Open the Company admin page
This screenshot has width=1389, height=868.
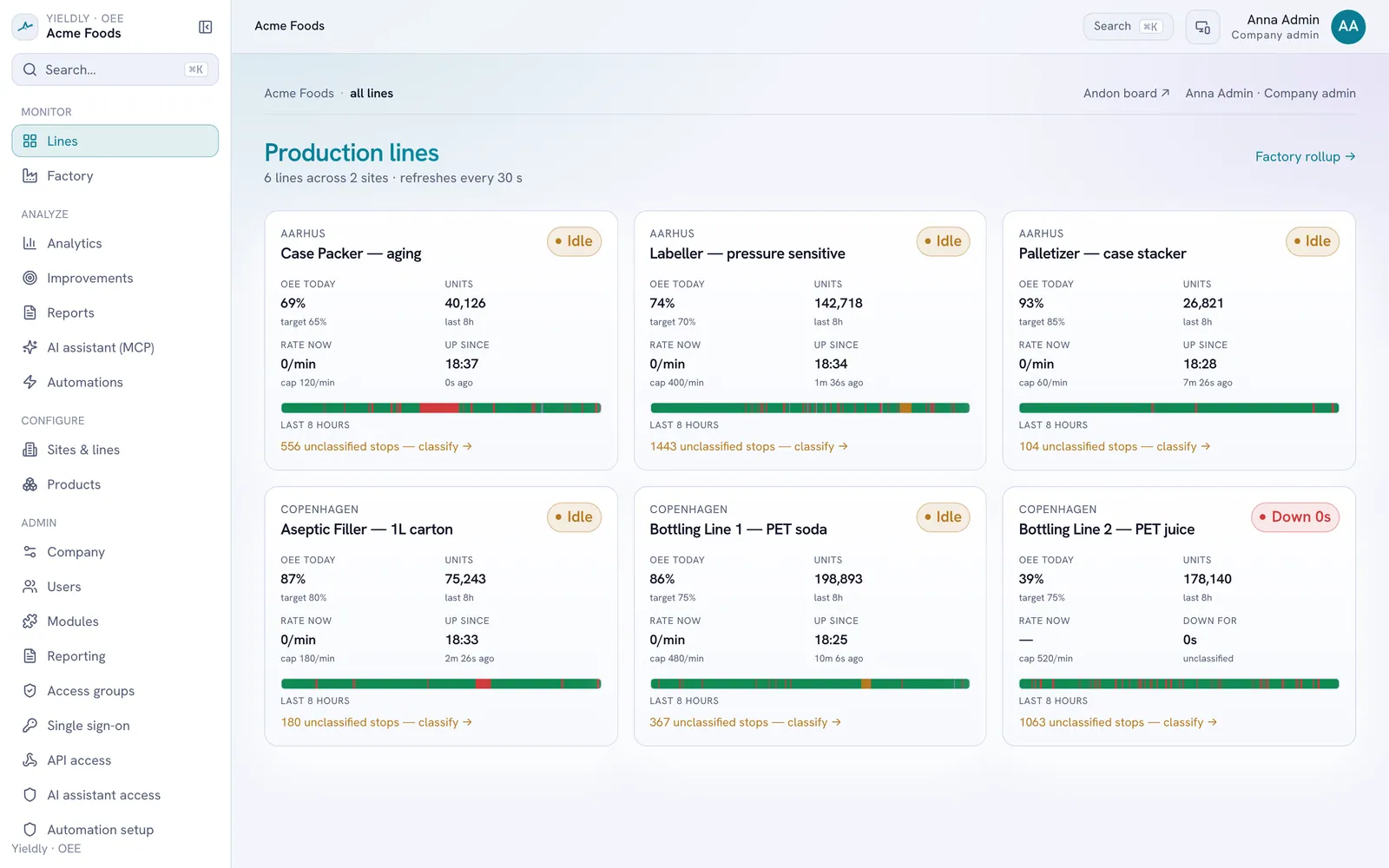pyautogui.click(x=115, y=552)
